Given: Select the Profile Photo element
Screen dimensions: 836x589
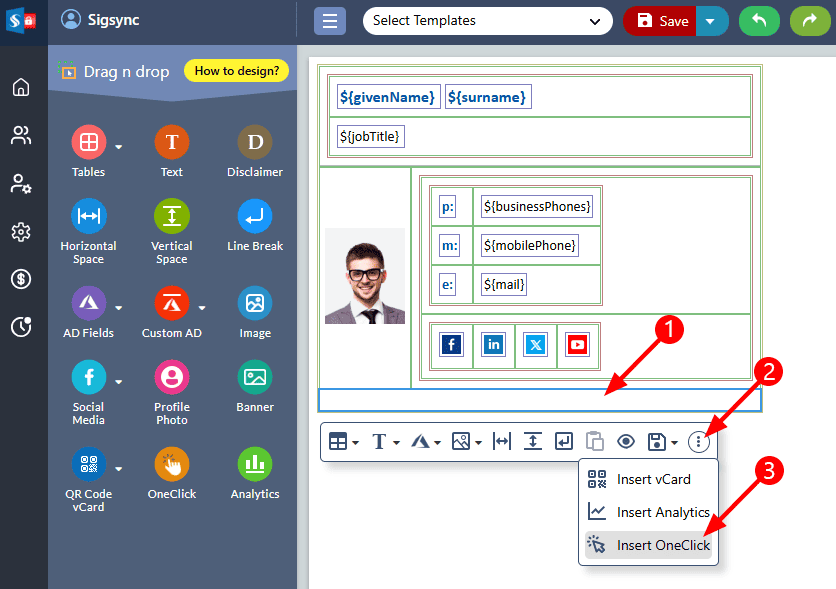Looking at the screenshot, I should click(172, 378).
